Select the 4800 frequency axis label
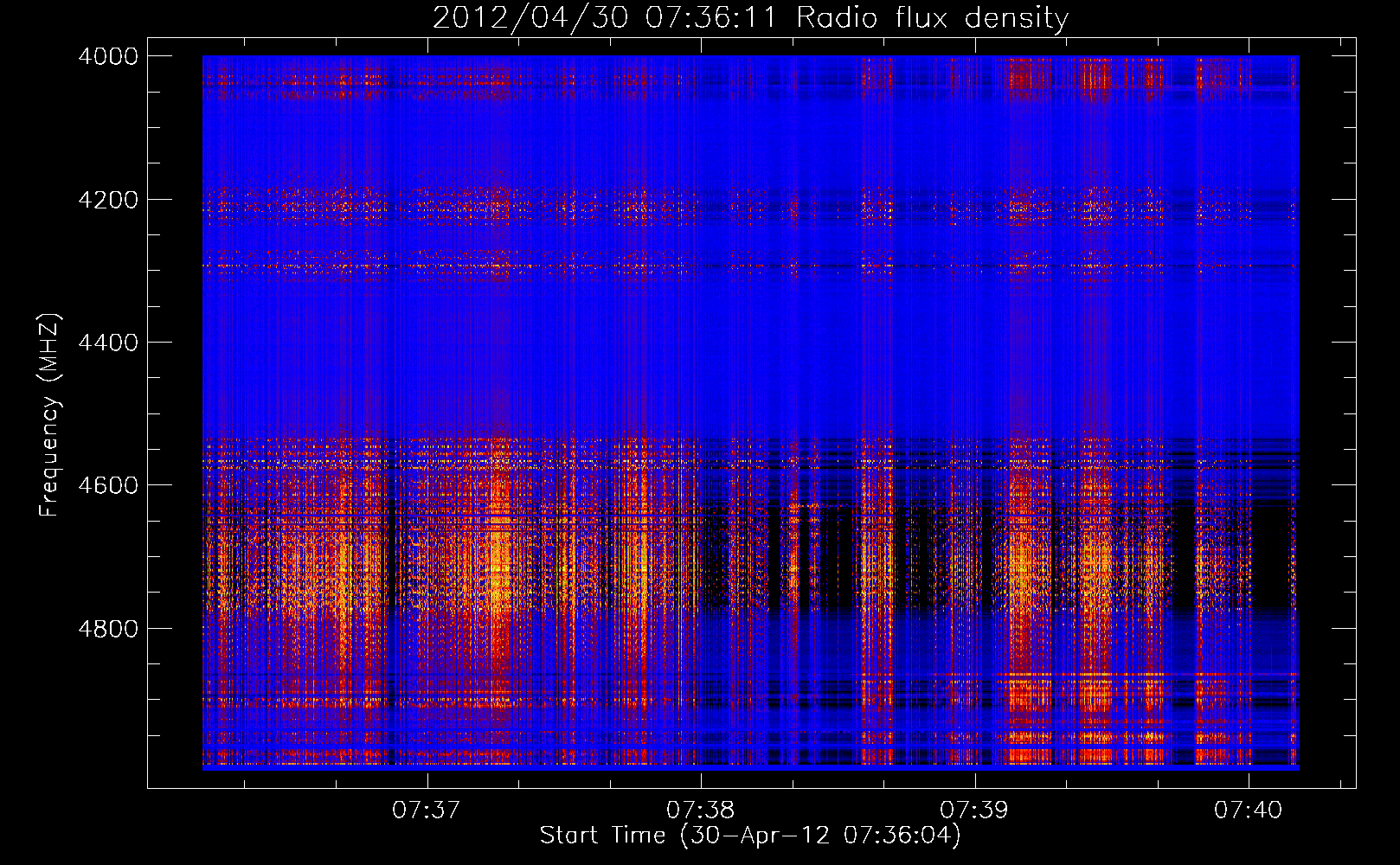This screenshot has height=865, width=1400. [108, 629]
